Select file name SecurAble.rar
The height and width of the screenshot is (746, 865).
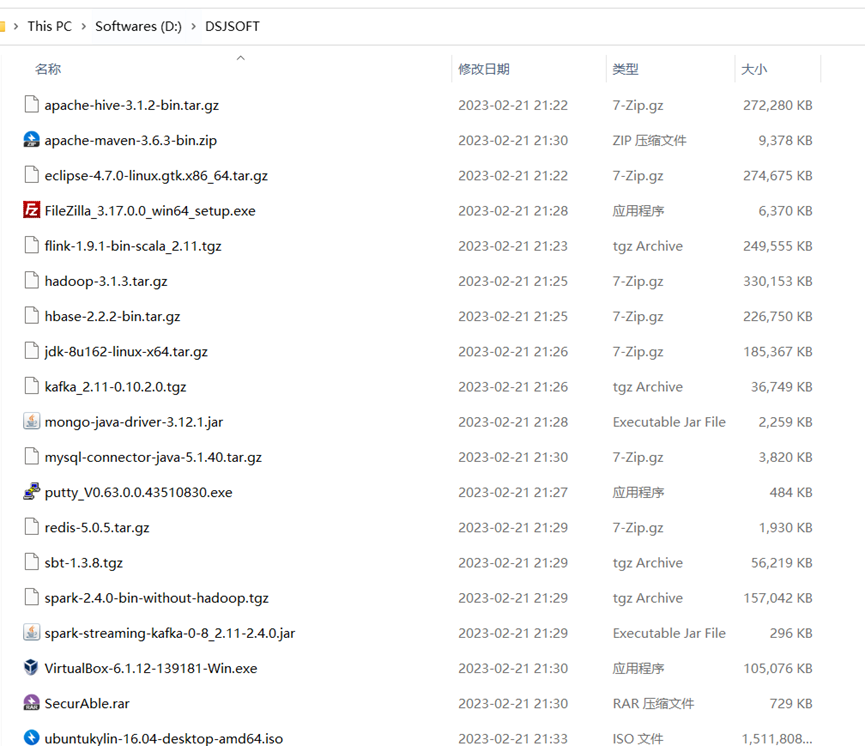(x=87, y=704)
